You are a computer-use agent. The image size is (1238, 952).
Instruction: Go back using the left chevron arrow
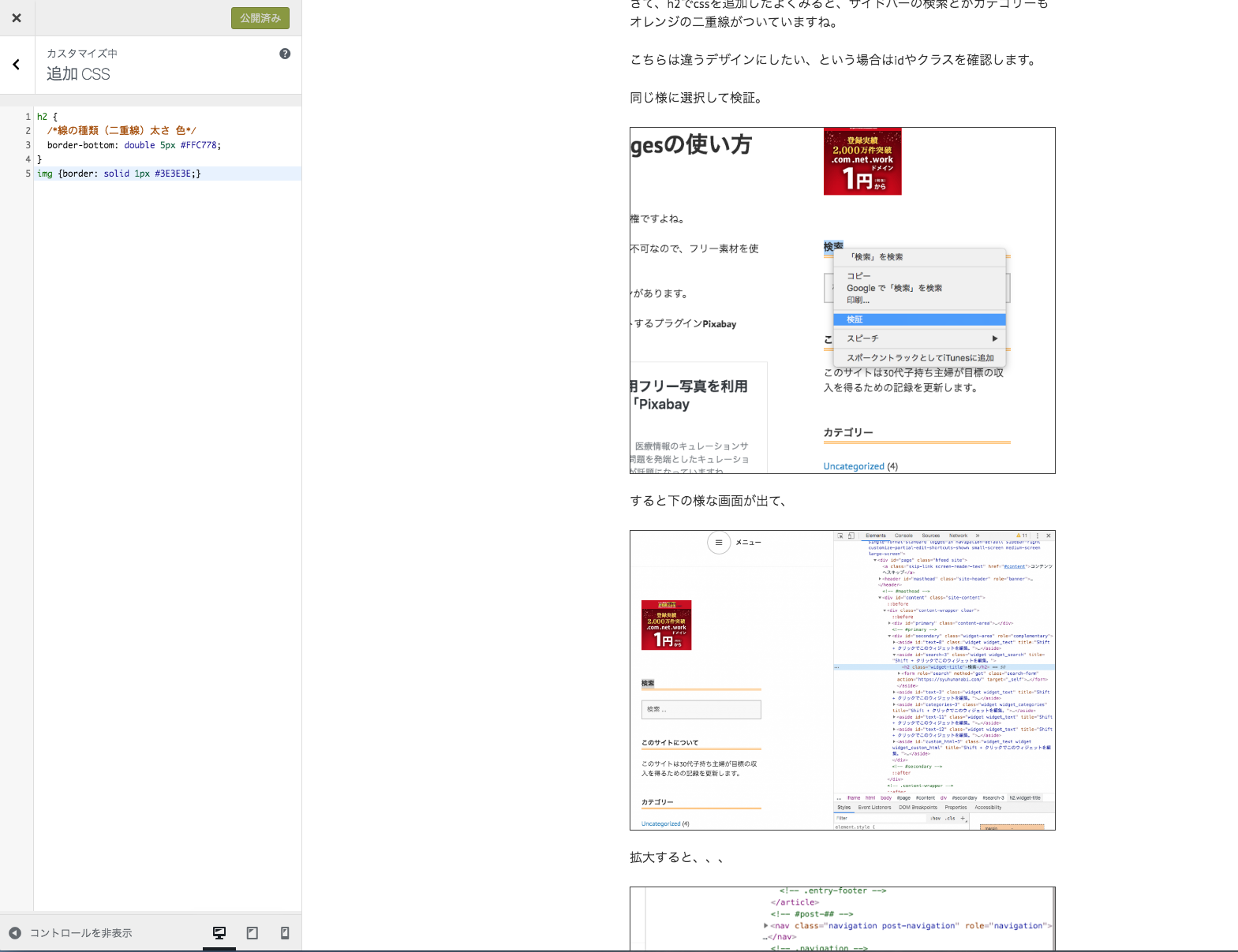(x=17, y=65)
